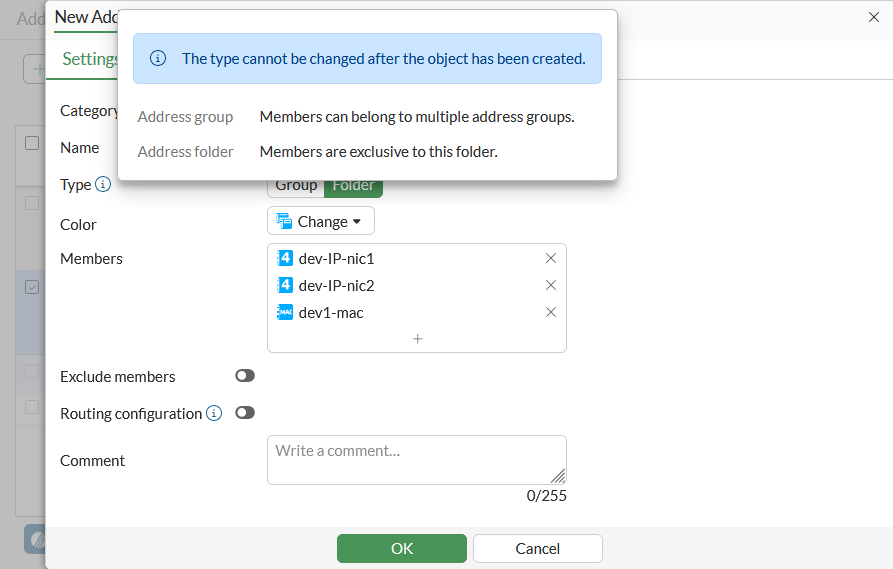Click into the comment text field
This screenshot has width=893, height=569.
416,459
